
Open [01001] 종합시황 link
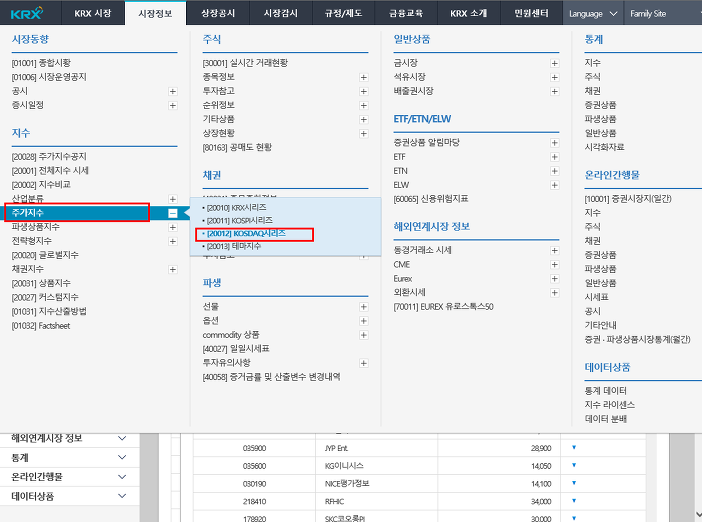click(41, 63)
